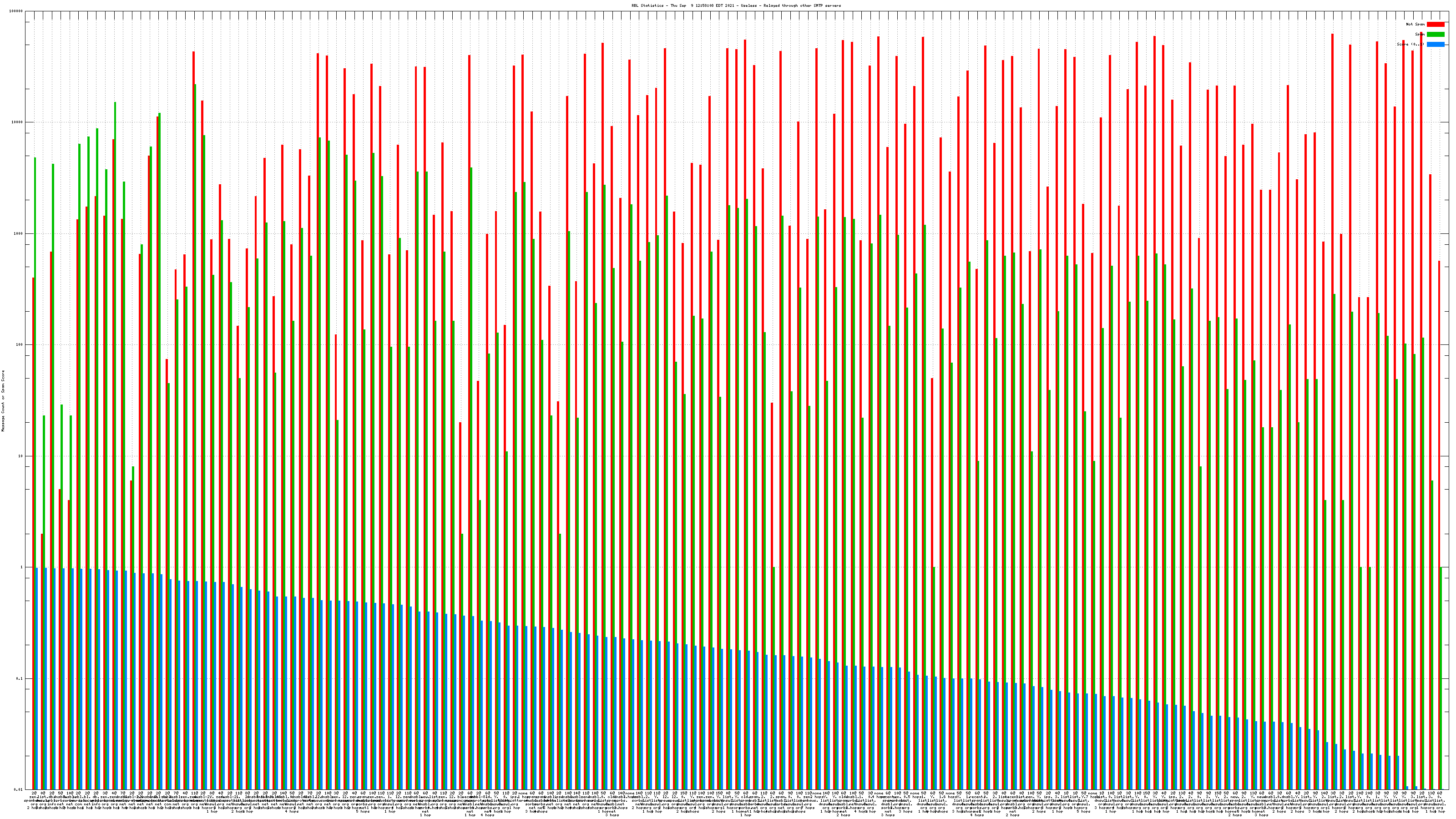Image resolution: width=1456 pixels, height=819 pixels.
Task: Click the rightmost green Spam bar
Action: (1441, 678)
